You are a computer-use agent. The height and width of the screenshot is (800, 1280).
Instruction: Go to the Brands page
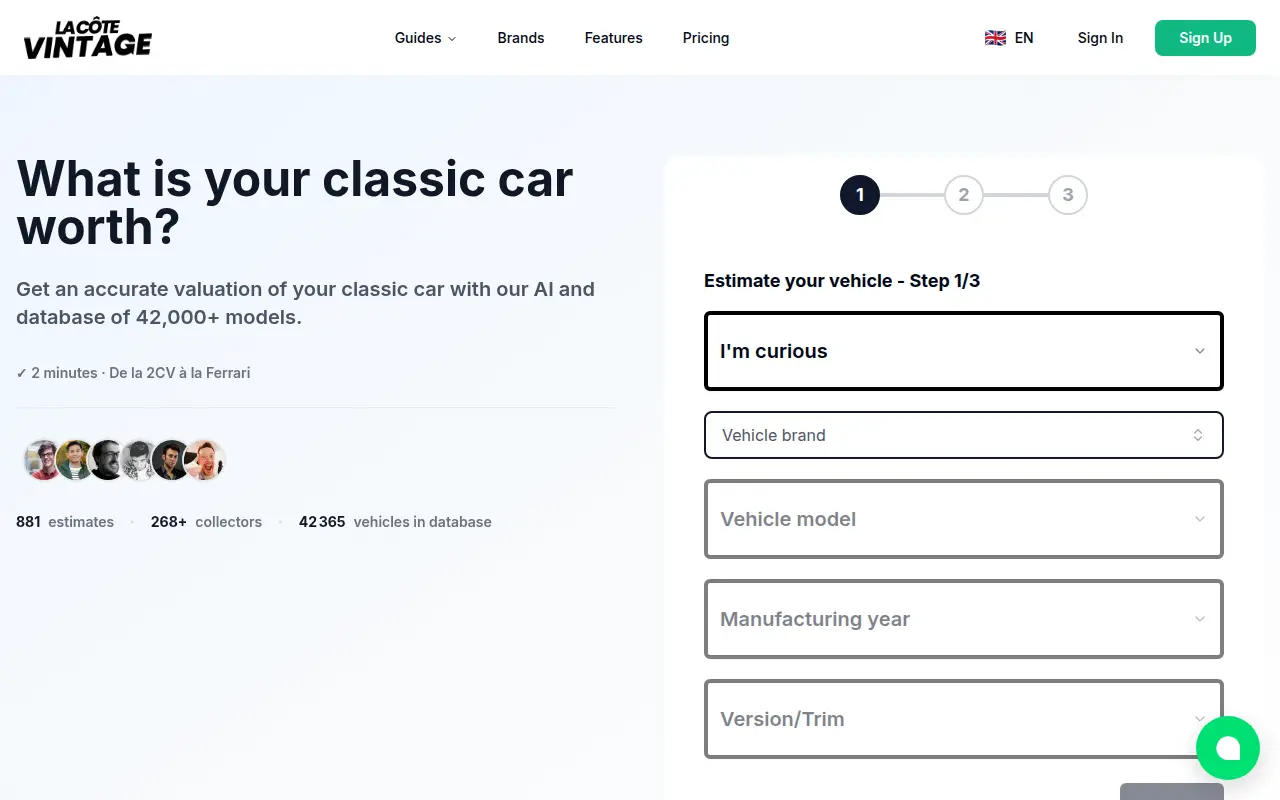tap(521, 38)
